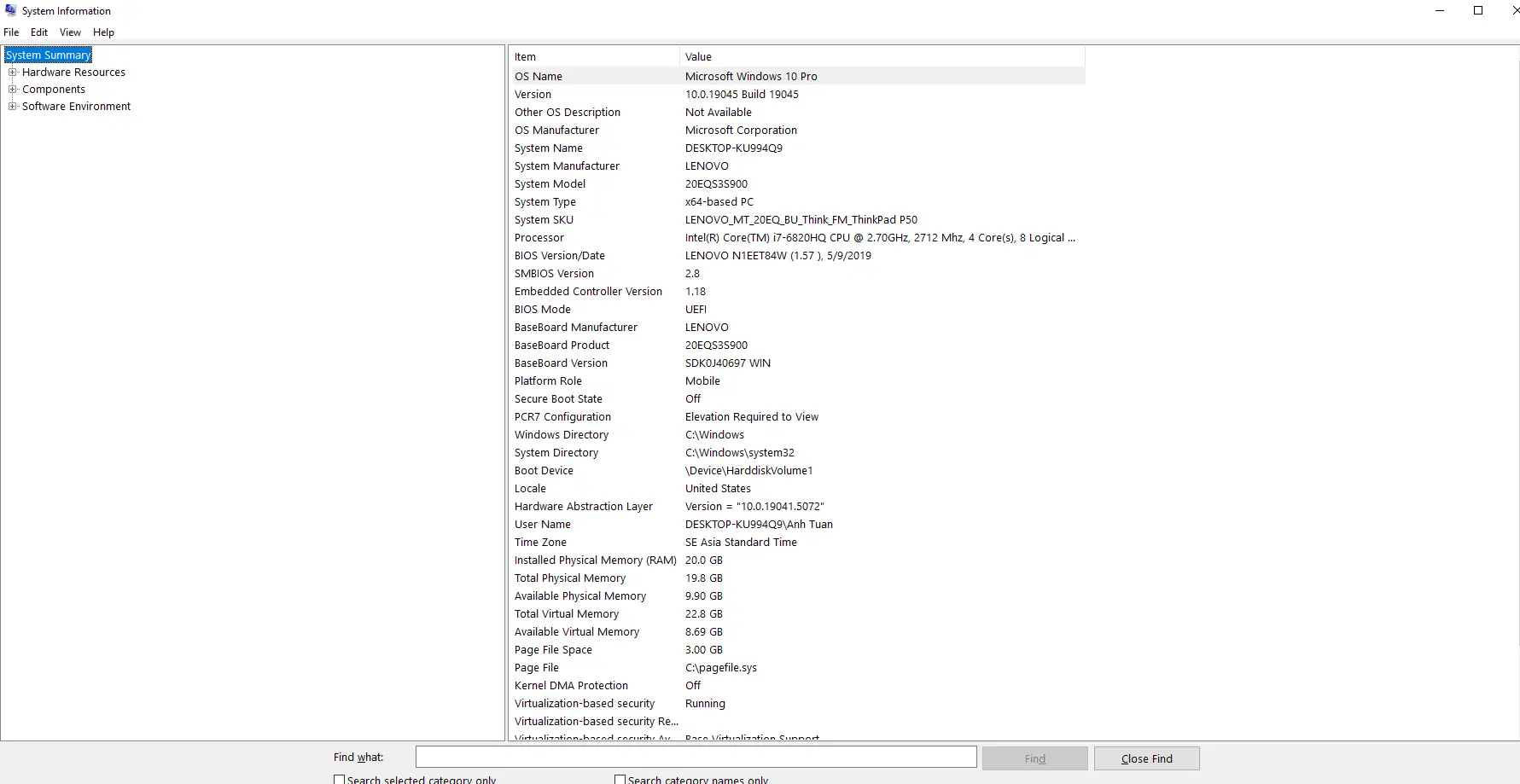Select the OS Name row
1520x784 pixels.
point(539,77)
